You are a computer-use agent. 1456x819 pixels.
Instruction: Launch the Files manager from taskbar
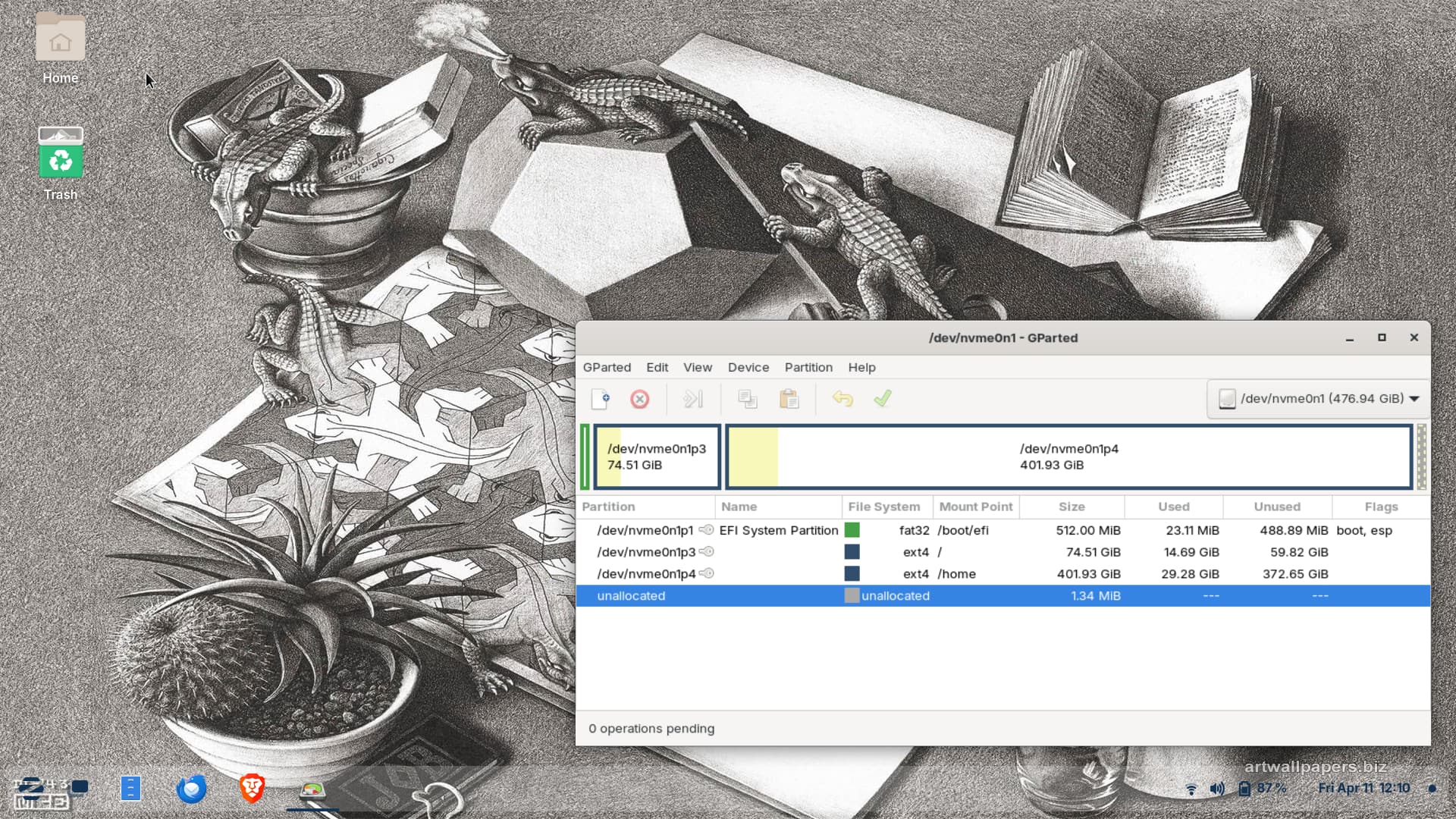[130, 789]
